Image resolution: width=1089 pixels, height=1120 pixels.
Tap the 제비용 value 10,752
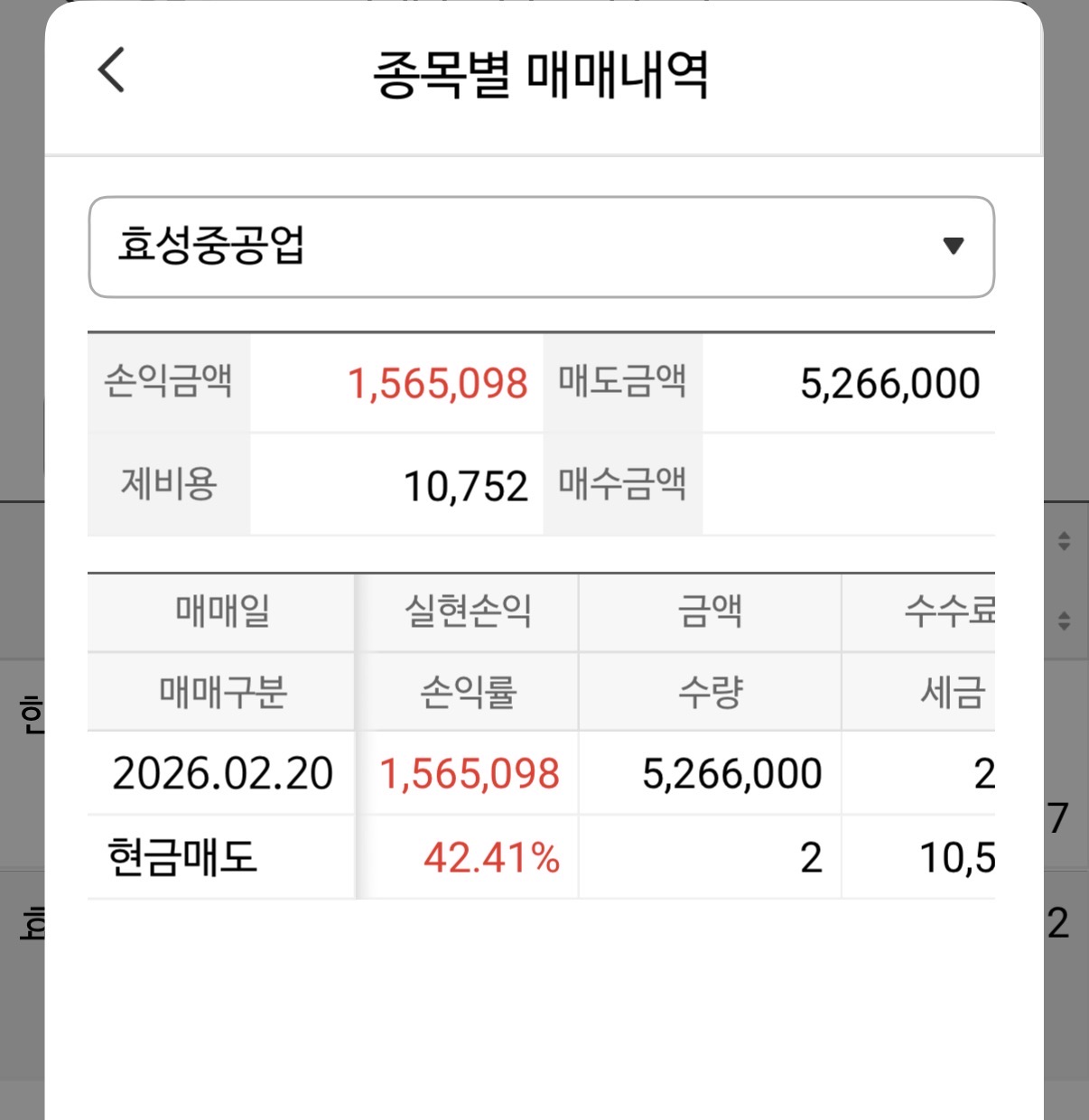464,487
